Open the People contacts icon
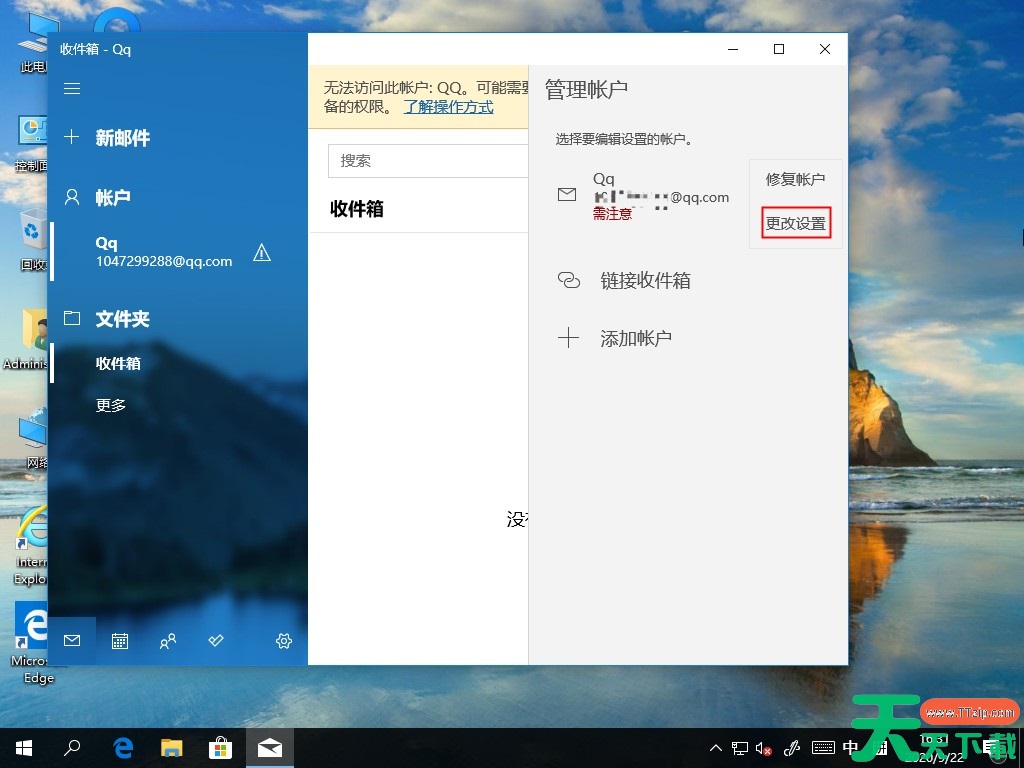This screenshot has width=1024, height=768. [168, 641]
